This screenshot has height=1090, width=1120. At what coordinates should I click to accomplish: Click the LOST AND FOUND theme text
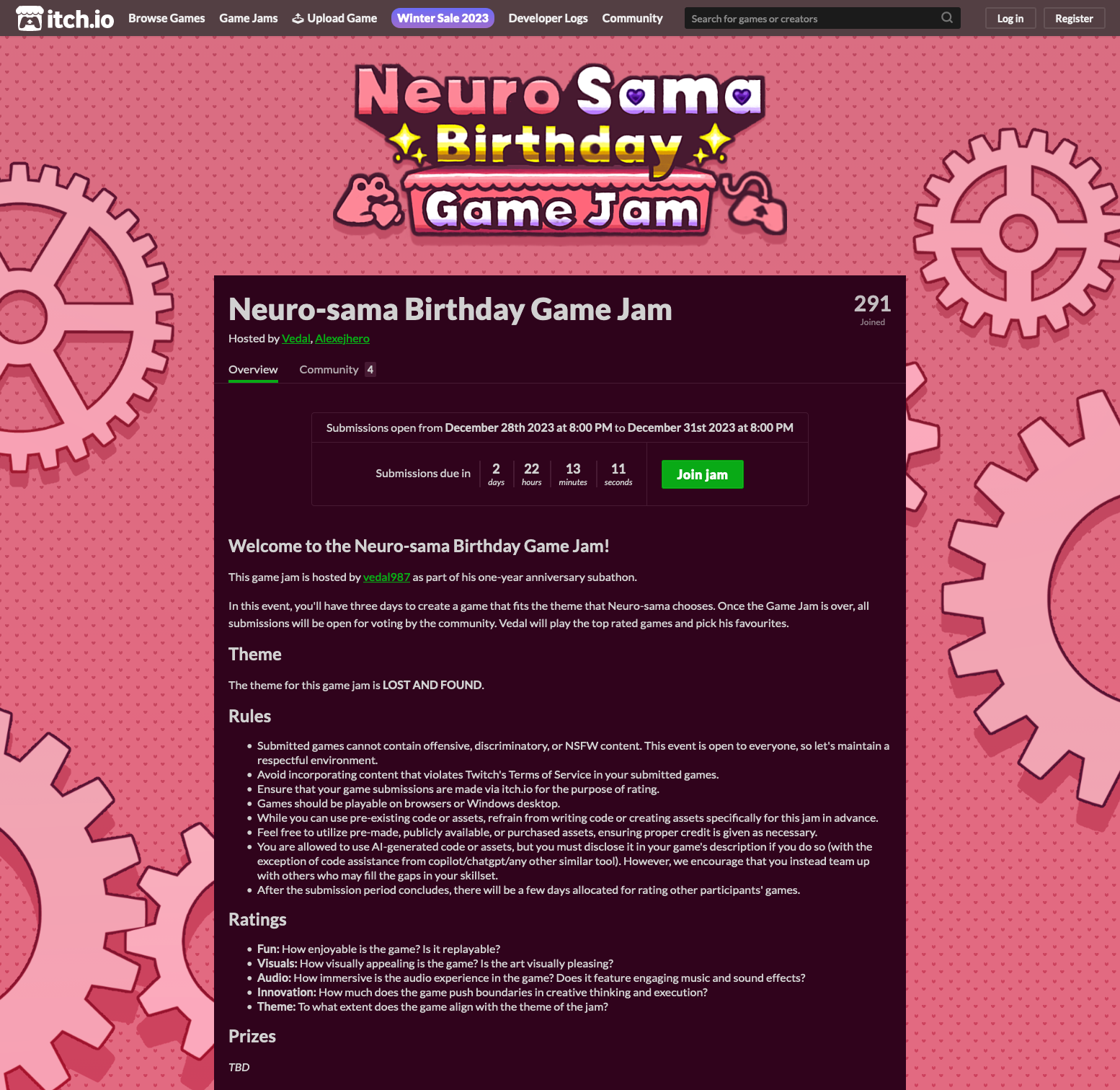click(432, 686)
